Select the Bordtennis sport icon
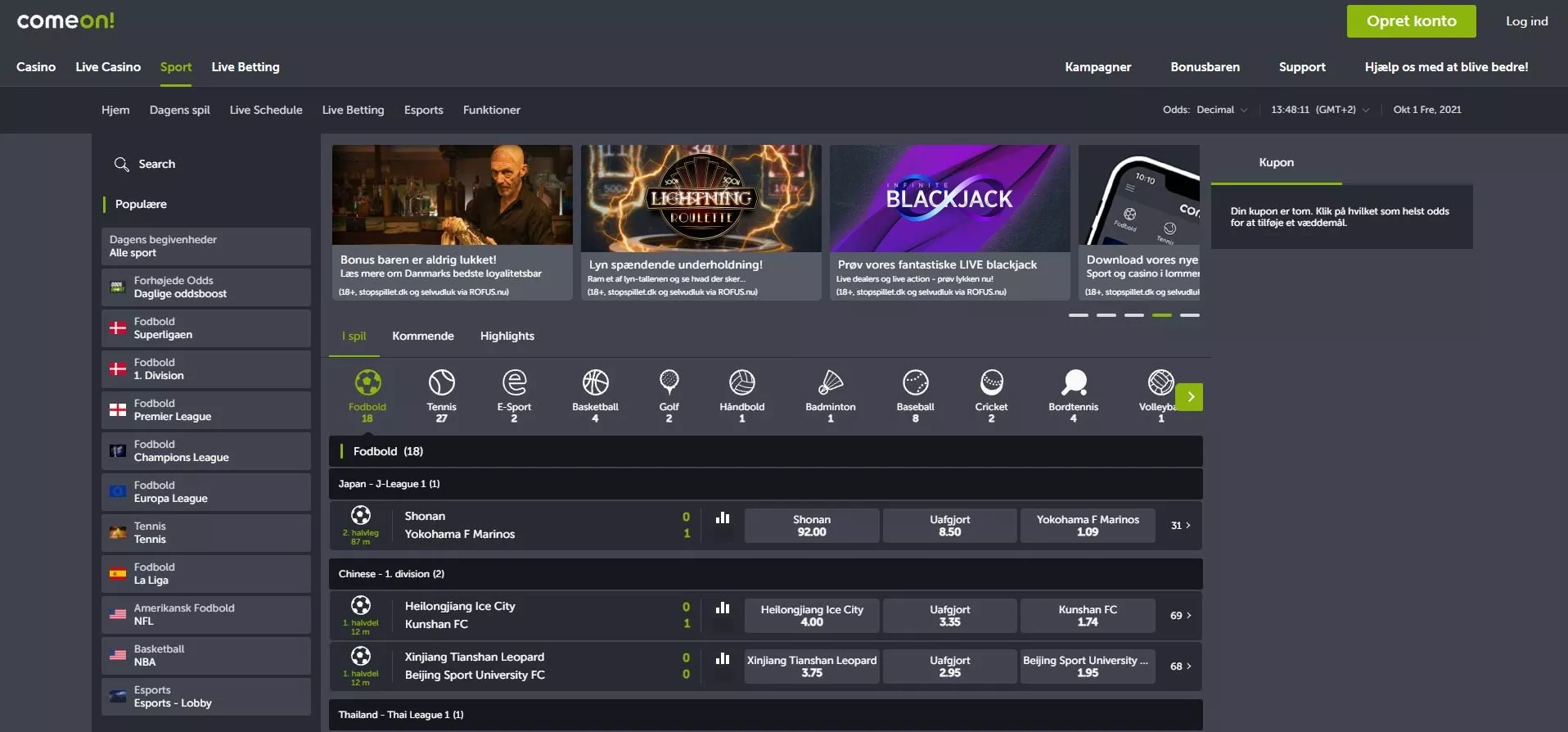The width and height of the screenshot is (1568, 732). (x=1074, y=382)
